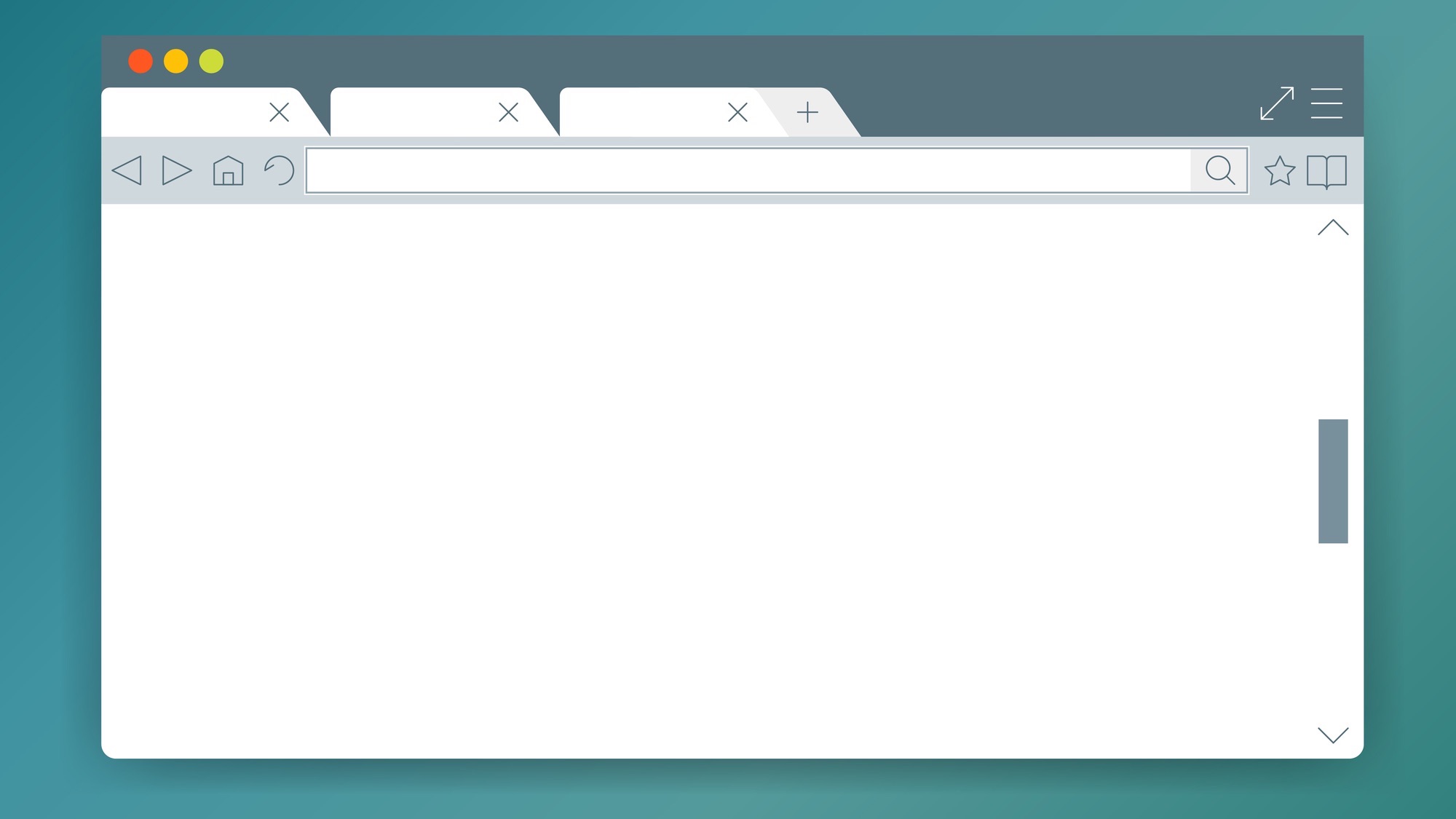Click the maximize/resize window icon
1456x819 pixels.
coord(1277,103)
